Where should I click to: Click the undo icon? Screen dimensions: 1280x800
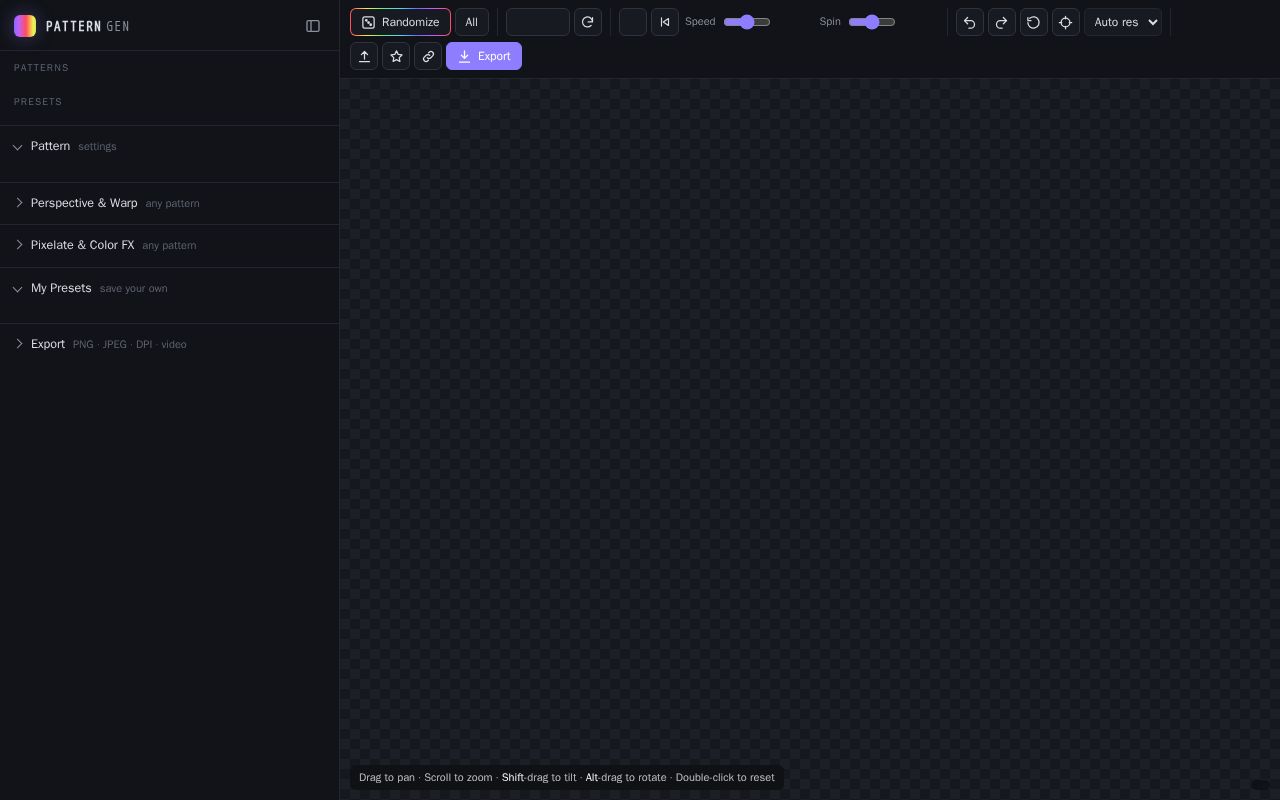[x=970, y=22]
